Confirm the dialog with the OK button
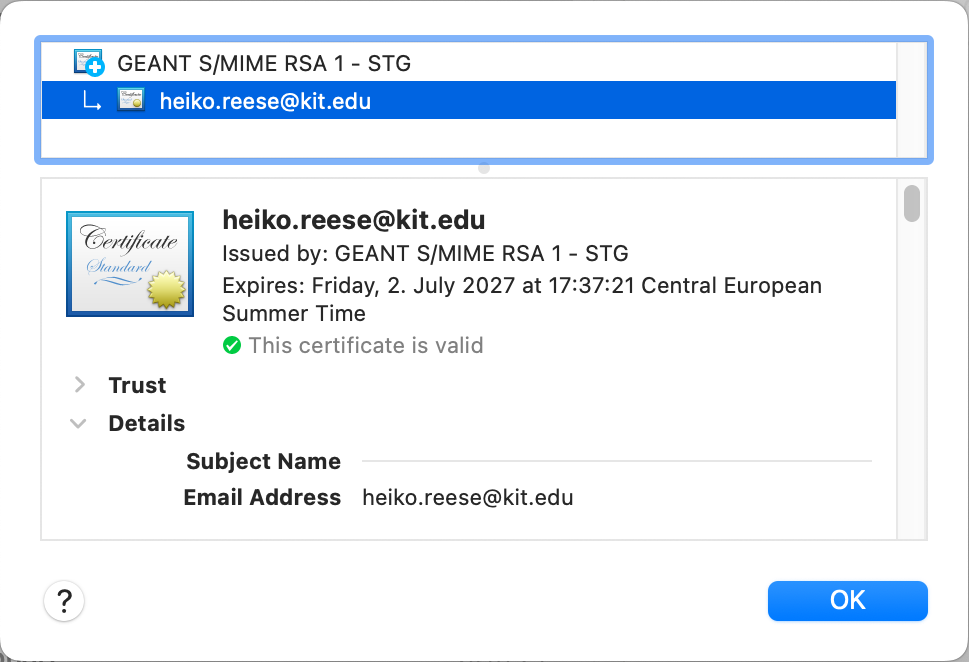This screenshot has width=969, height=662. tap(847, 601)
